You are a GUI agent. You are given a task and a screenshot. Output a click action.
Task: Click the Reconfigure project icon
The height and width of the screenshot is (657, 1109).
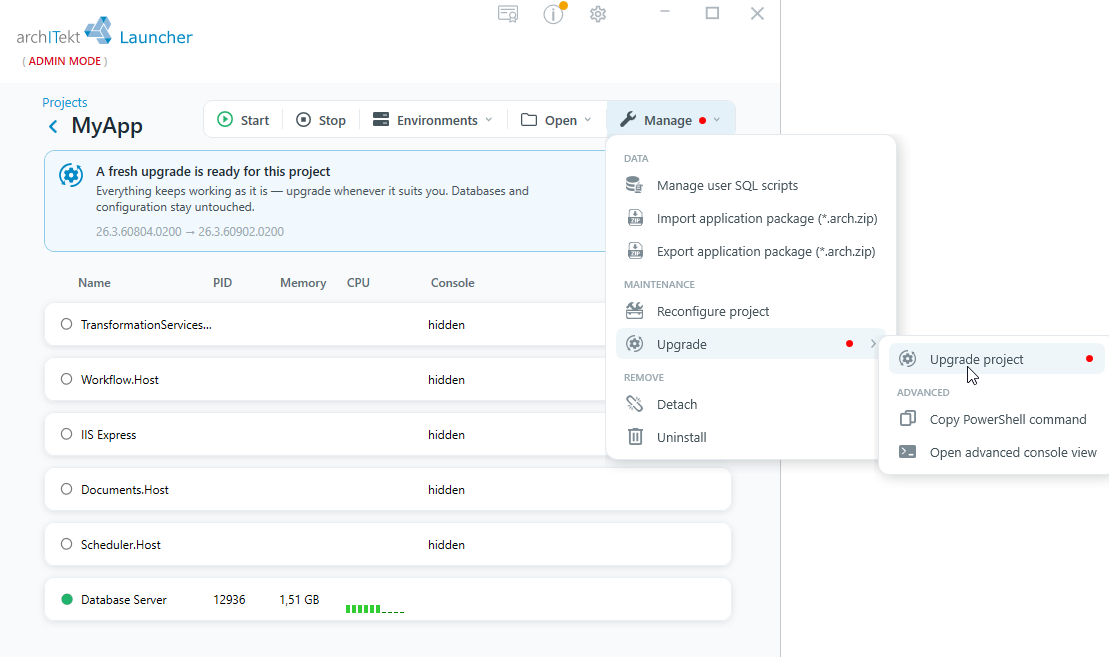pos(634,311)
